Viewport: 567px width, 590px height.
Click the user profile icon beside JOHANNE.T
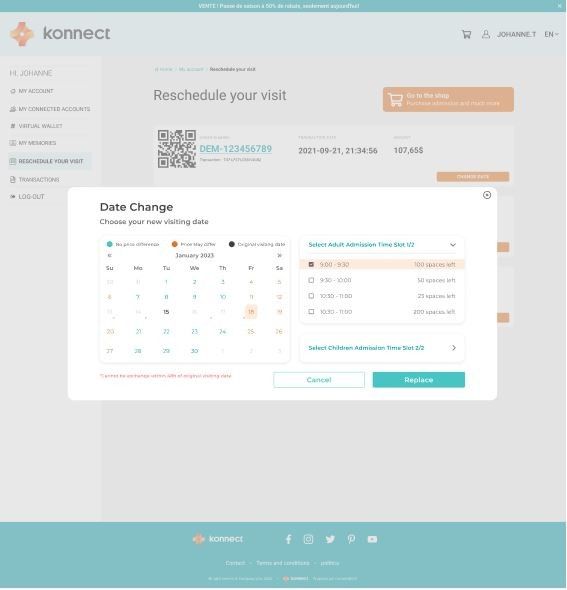(x=486, y=34)
